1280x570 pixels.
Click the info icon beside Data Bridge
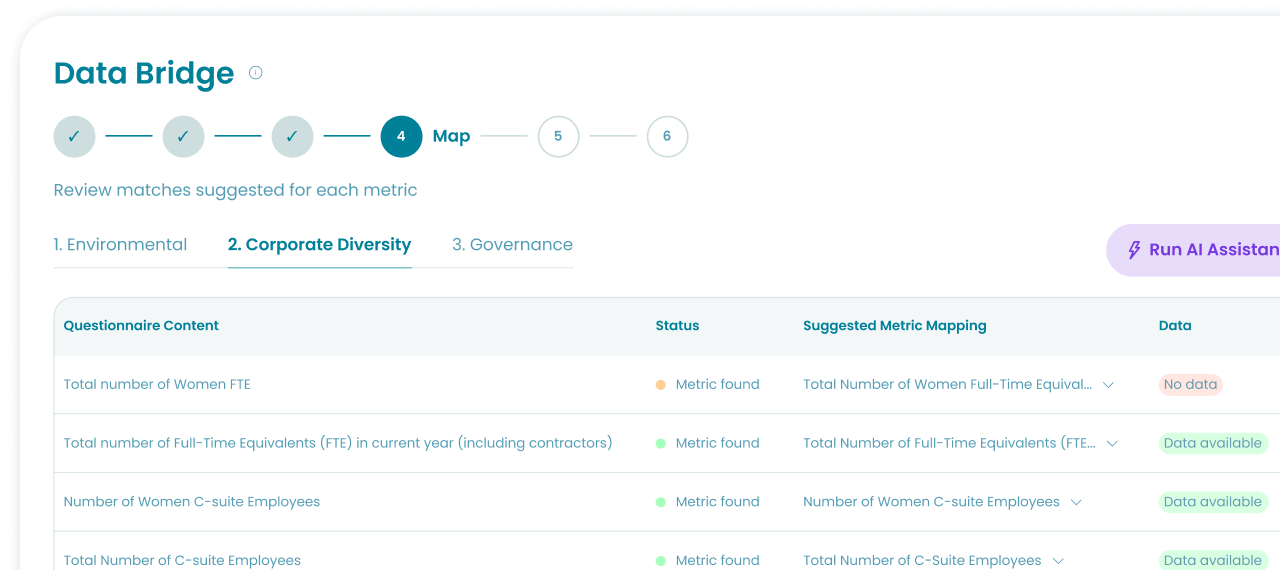(x=255, y=72)
